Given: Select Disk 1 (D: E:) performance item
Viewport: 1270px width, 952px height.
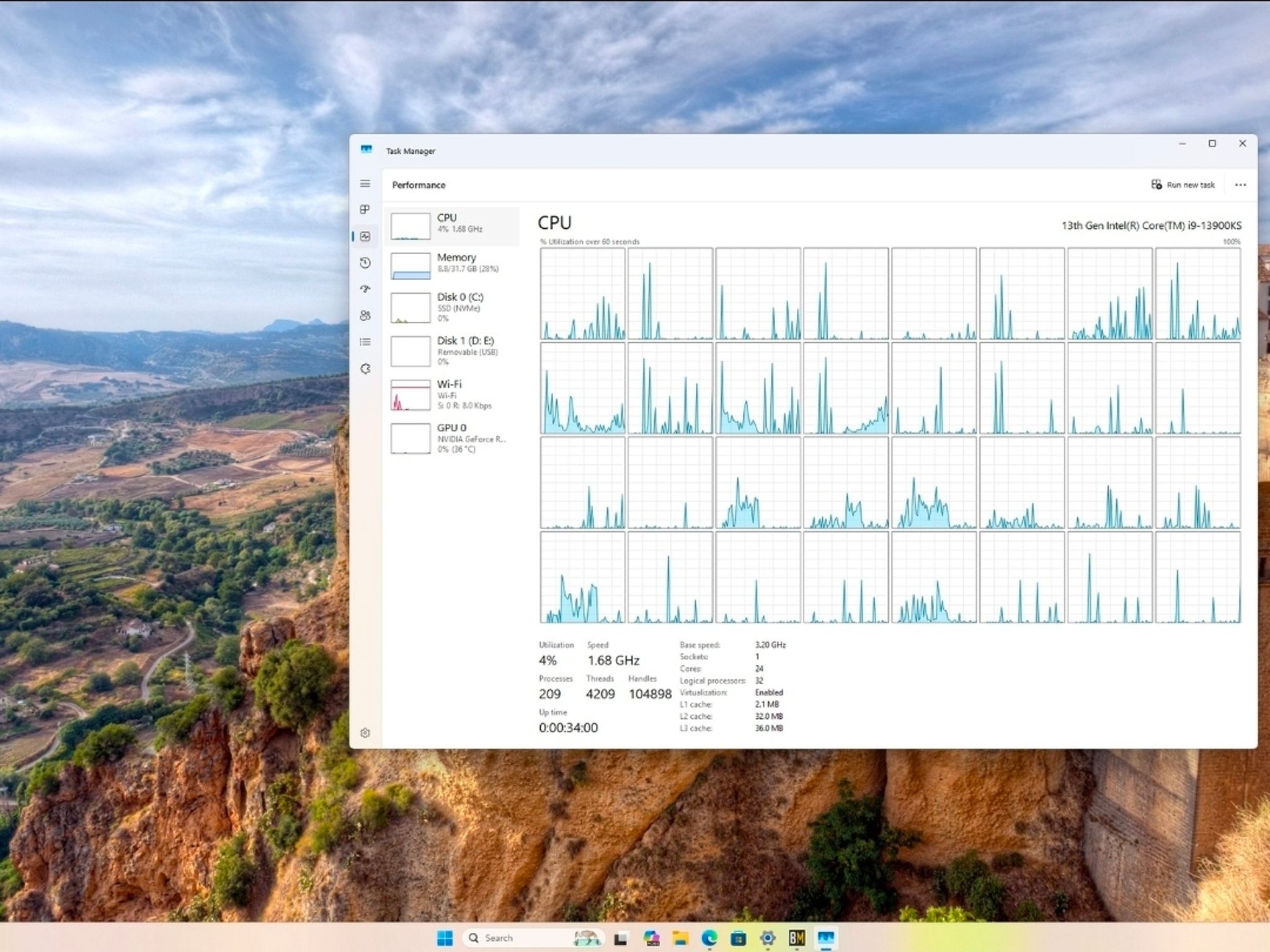Looking at the screenshot, I should click(x=452, y=351).
